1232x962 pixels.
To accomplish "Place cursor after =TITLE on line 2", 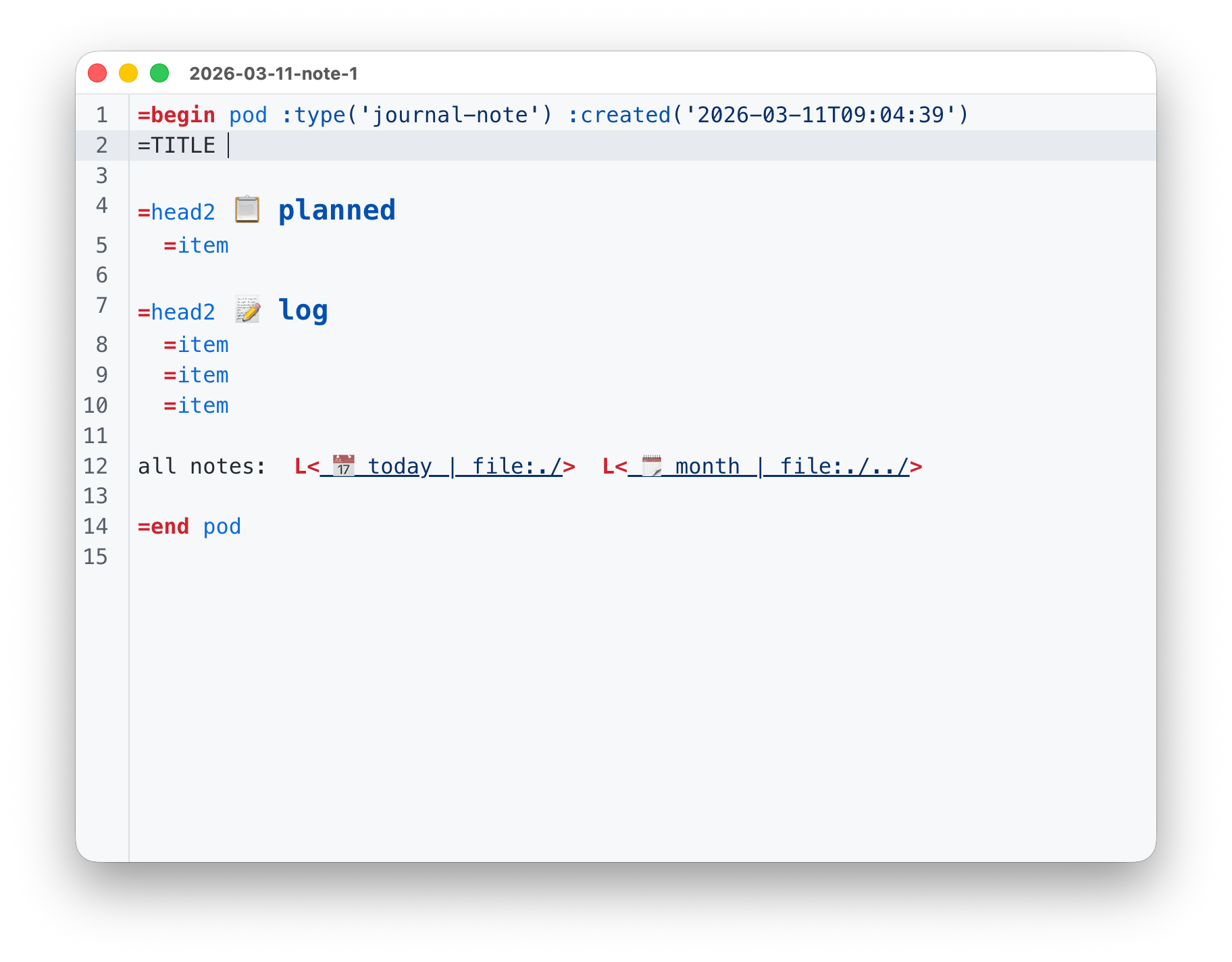I will point(228,145).
